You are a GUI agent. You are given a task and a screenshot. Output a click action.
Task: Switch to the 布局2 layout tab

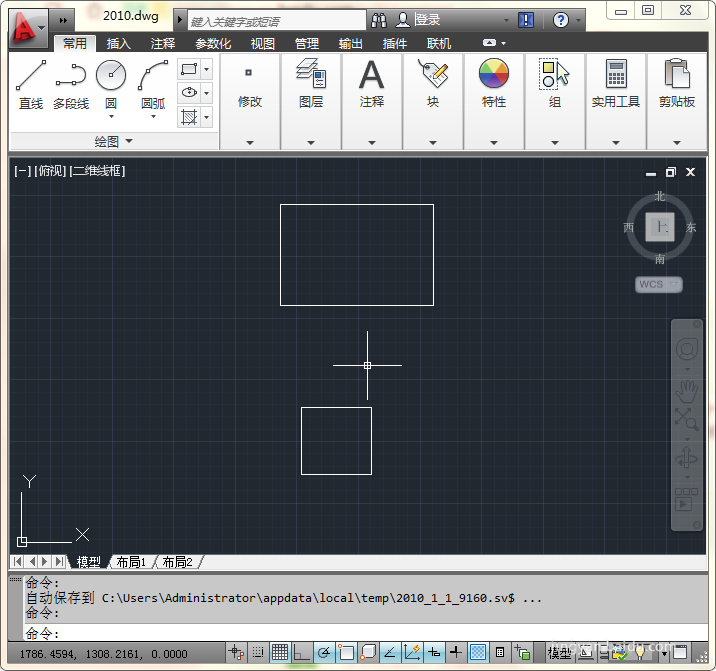[x=178, y=562]
